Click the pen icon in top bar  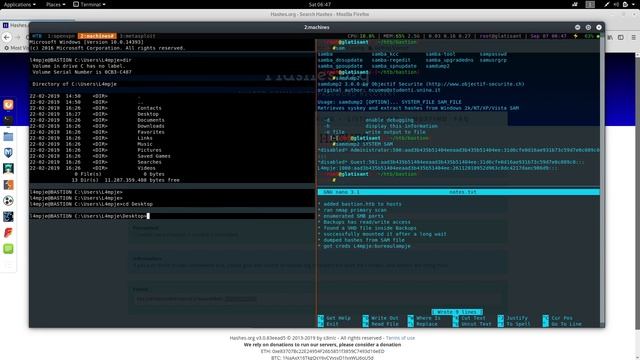point(607,4)
